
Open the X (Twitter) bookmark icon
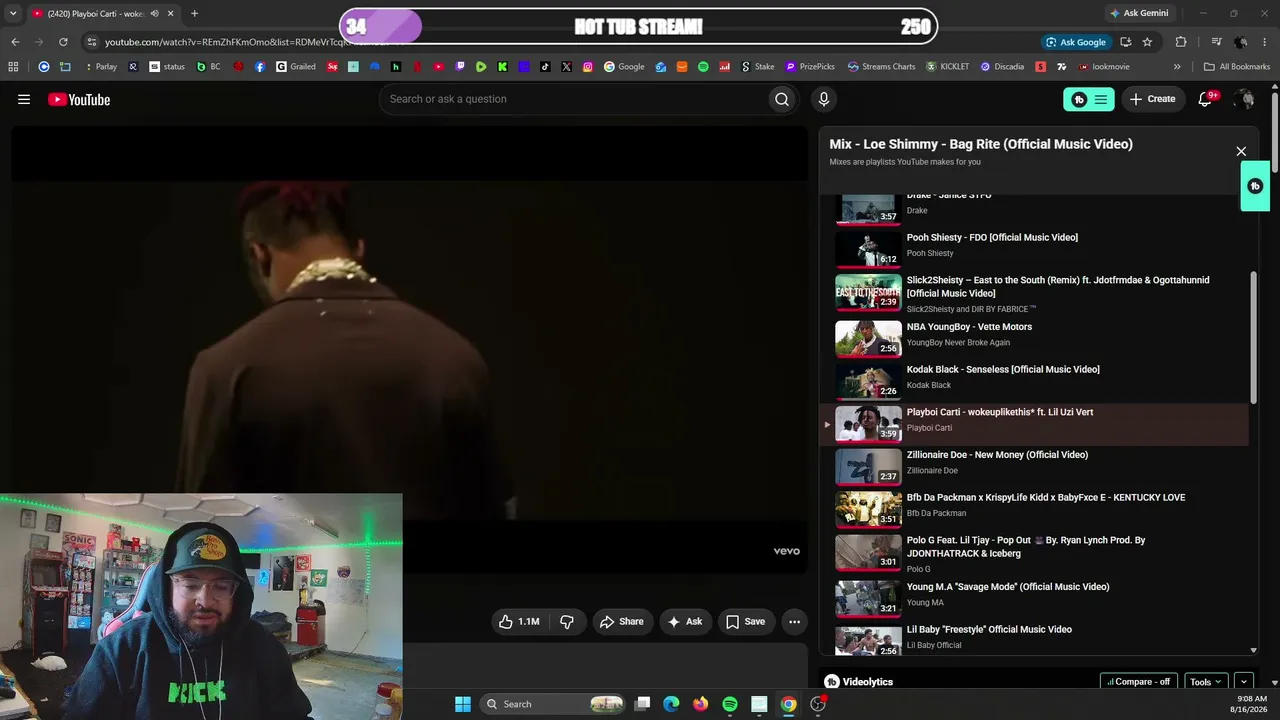pos(567,67)
